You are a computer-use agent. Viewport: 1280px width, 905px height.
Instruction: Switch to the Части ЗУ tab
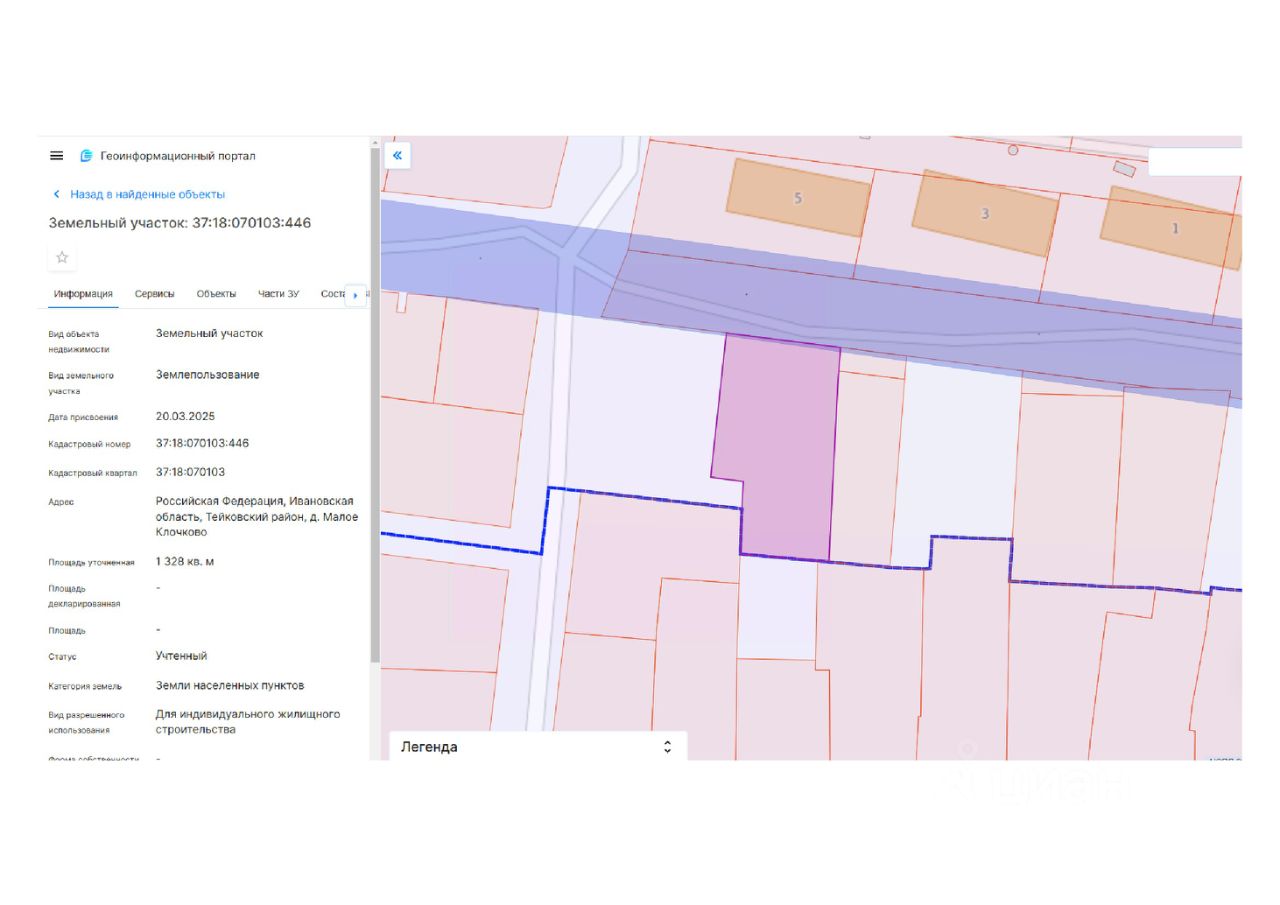coord(278,294)
